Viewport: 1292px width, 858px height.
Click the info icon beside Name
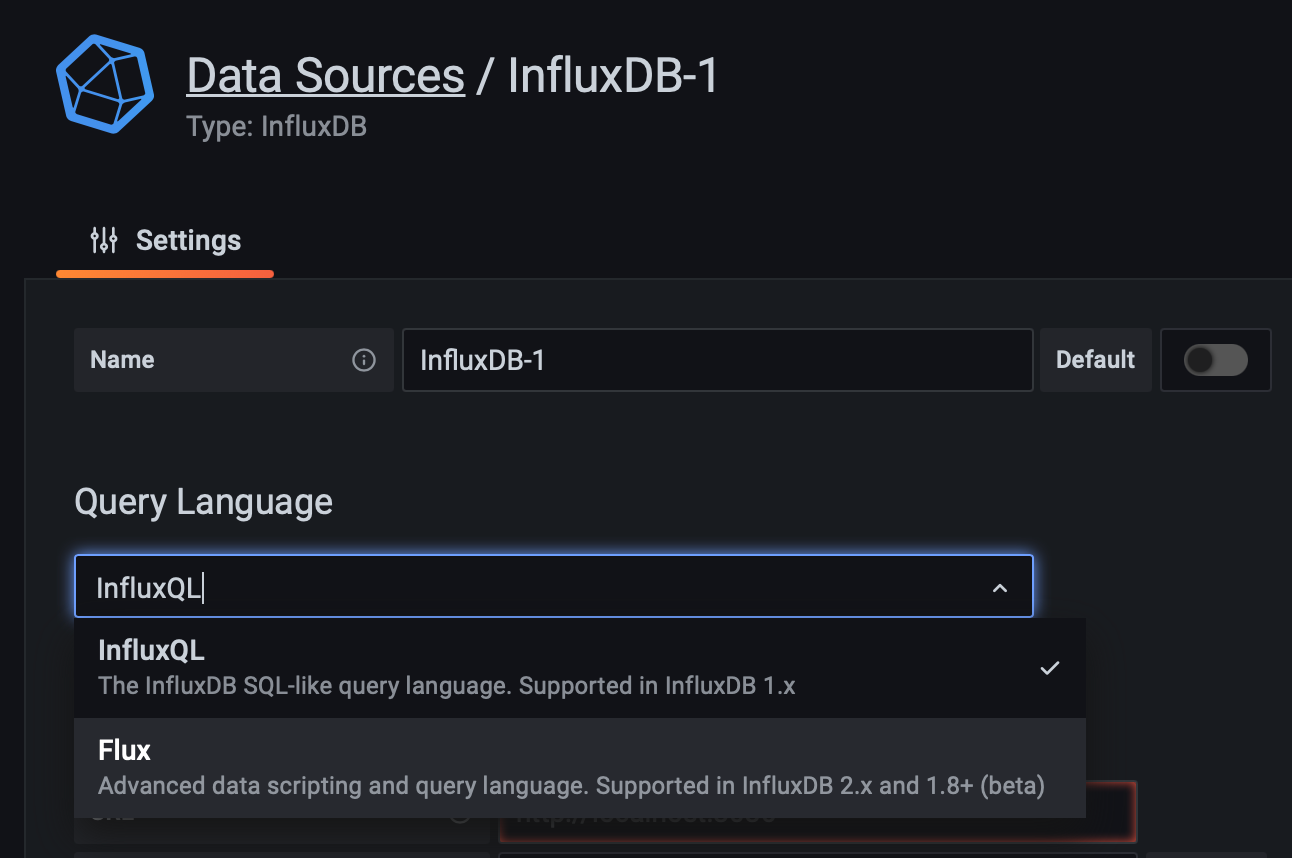[x=364, y=360]
